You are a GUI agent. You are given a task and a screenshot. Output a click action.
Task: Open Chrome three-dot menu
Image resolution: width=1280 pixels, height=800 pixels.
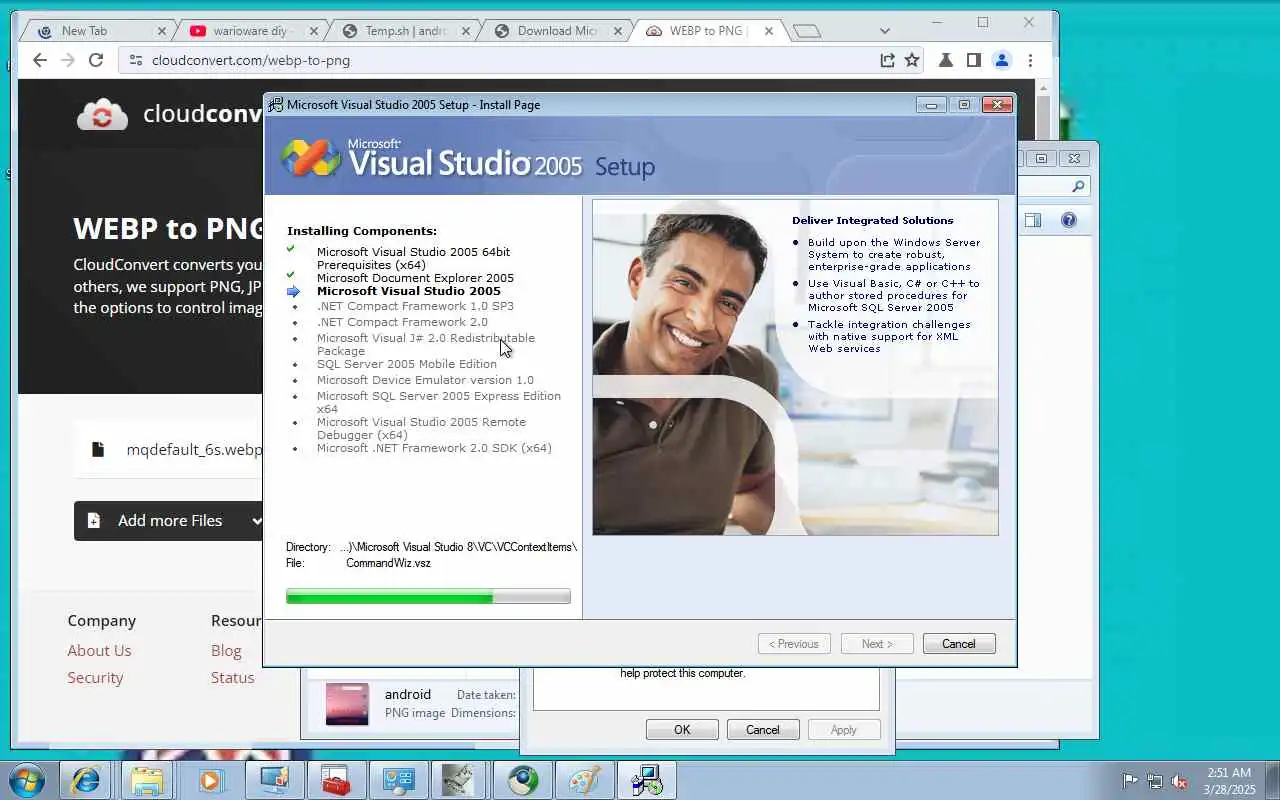pyautogui.click(x=1030, y=60)
